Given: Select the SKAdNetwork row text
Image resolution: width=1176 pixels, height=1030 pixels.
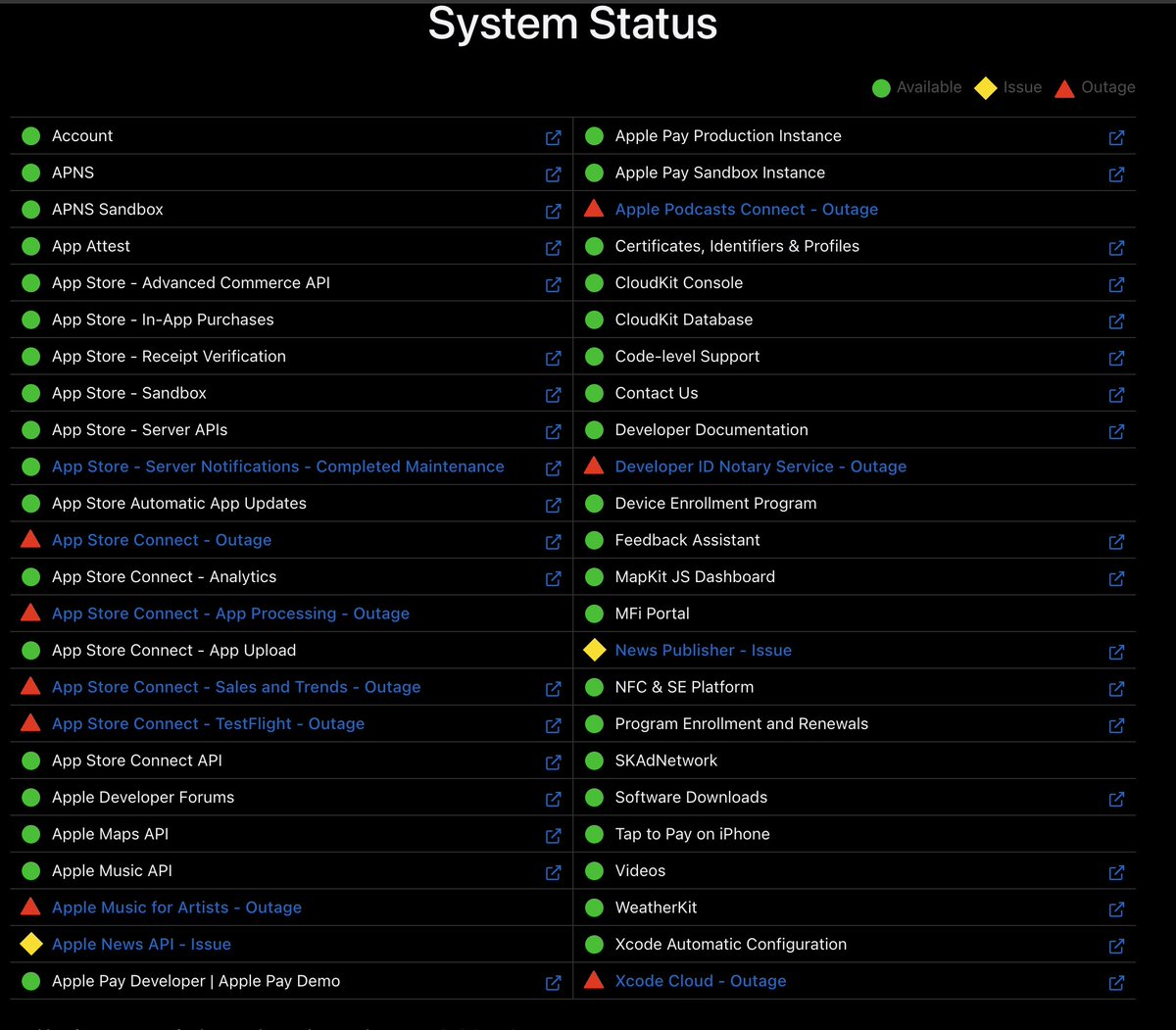Looking at the screenshot, I should [666, 760].
